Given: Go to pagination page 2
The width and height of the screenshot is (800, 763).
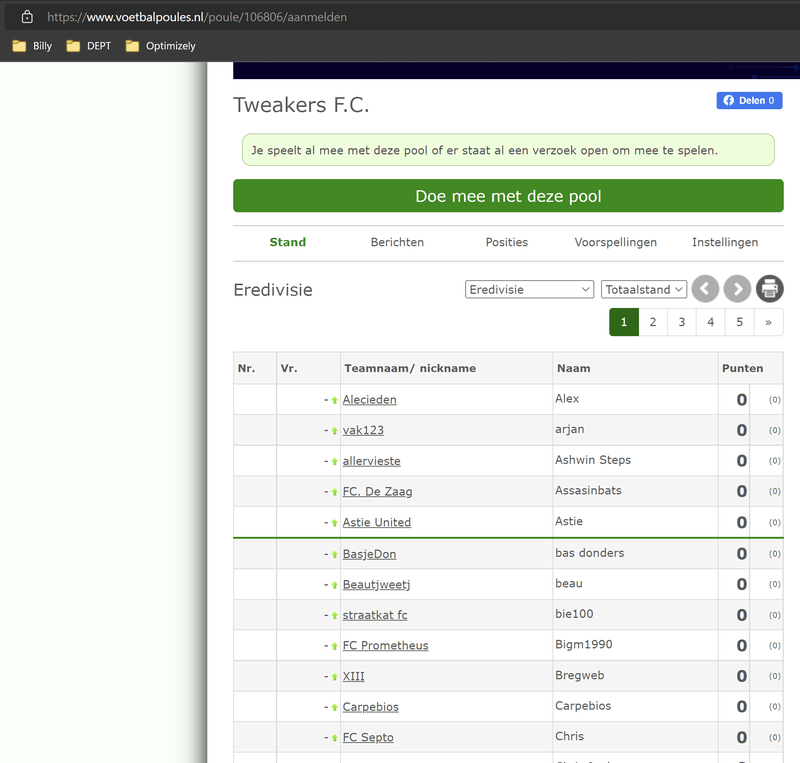Looking at the screenshot, I should 653,322.
